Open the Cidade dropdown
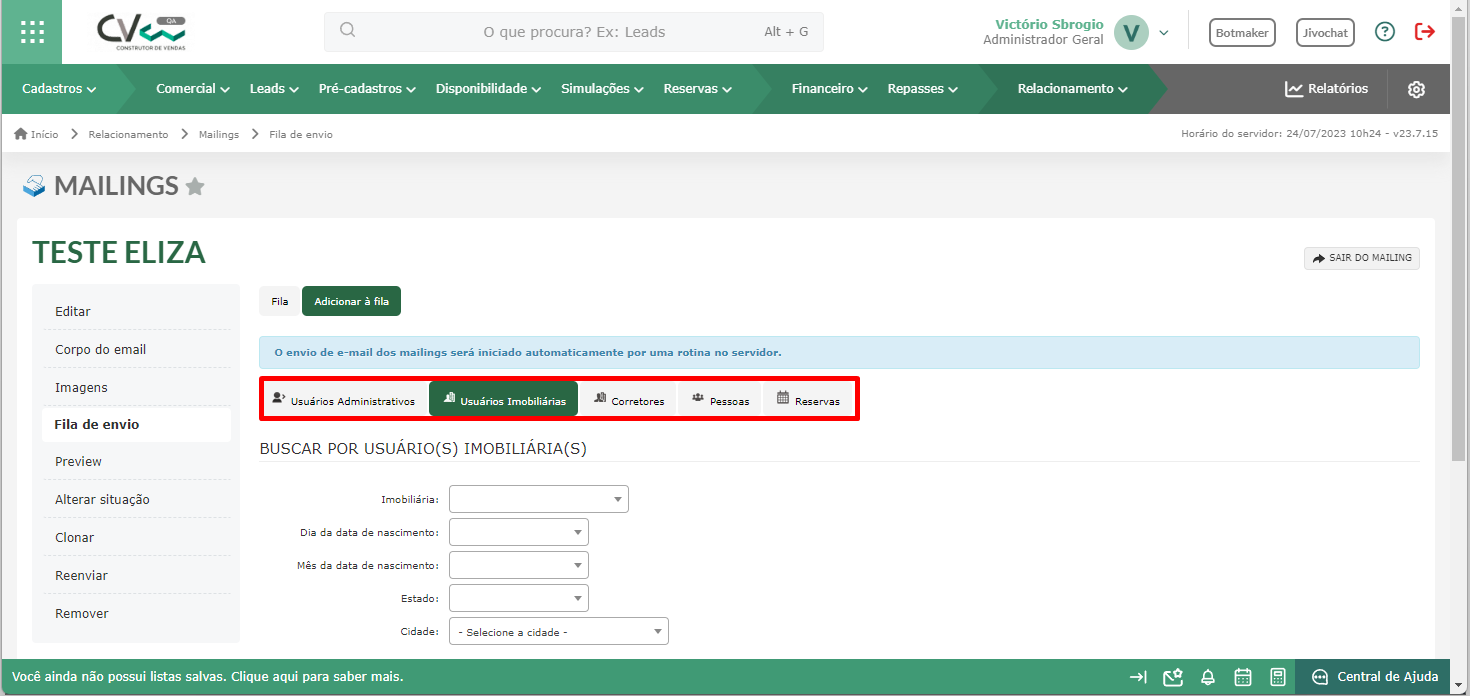1470x696 pixels. pos(559,631)
